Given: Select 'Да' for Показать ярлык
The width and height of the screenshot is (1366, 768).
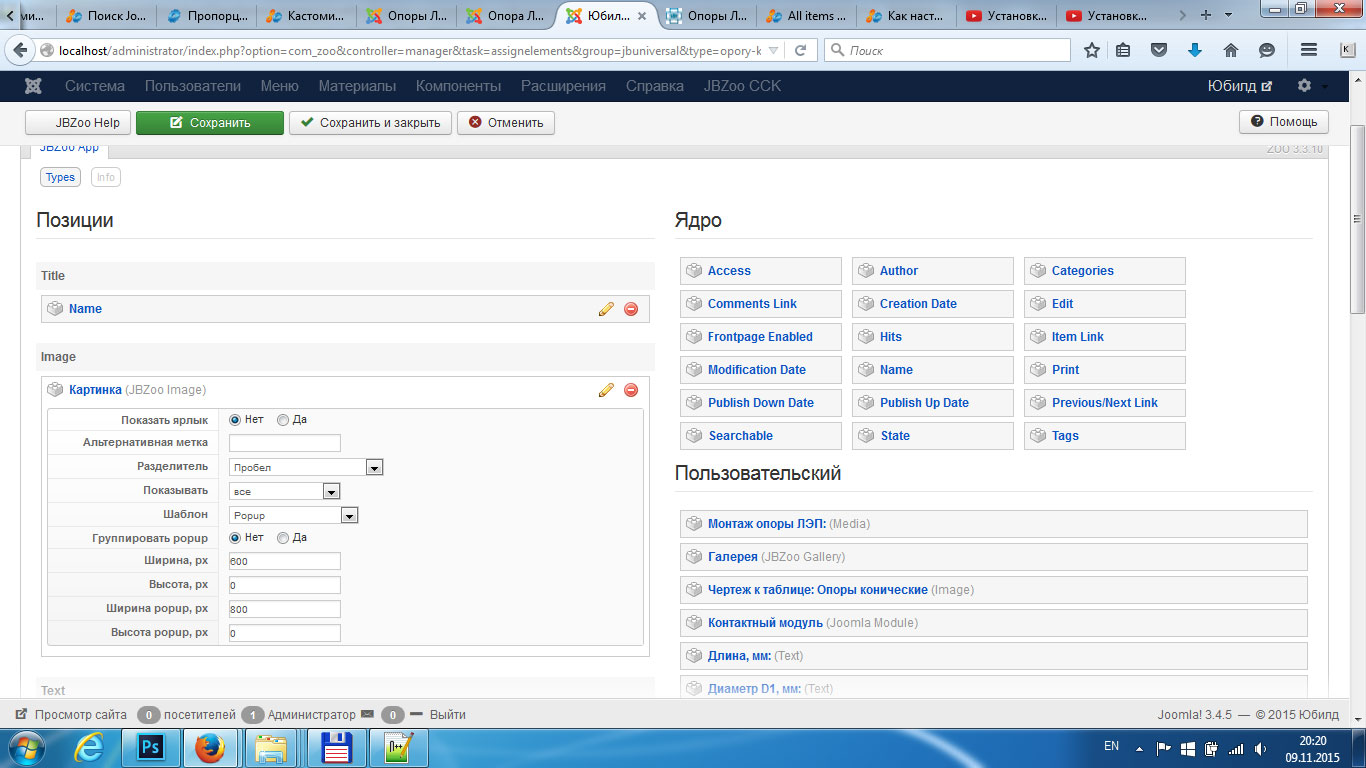Looking at the screenshot, I should tap(283, 420).
